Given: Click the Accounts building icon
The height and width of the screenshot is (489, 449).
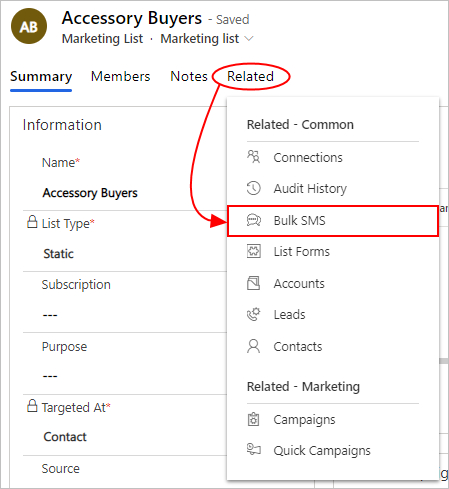Looking at the screenshot, I should (x=253, y=283).
